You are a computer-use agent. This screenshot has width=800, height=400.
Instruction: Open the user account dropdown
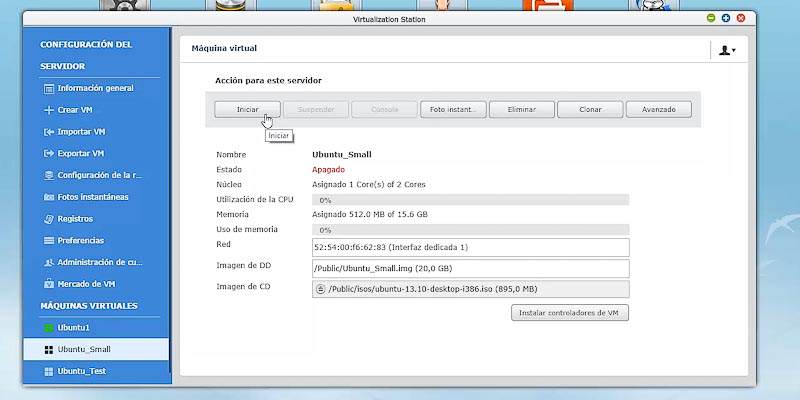pyautogui.click(x=727, y=50)
